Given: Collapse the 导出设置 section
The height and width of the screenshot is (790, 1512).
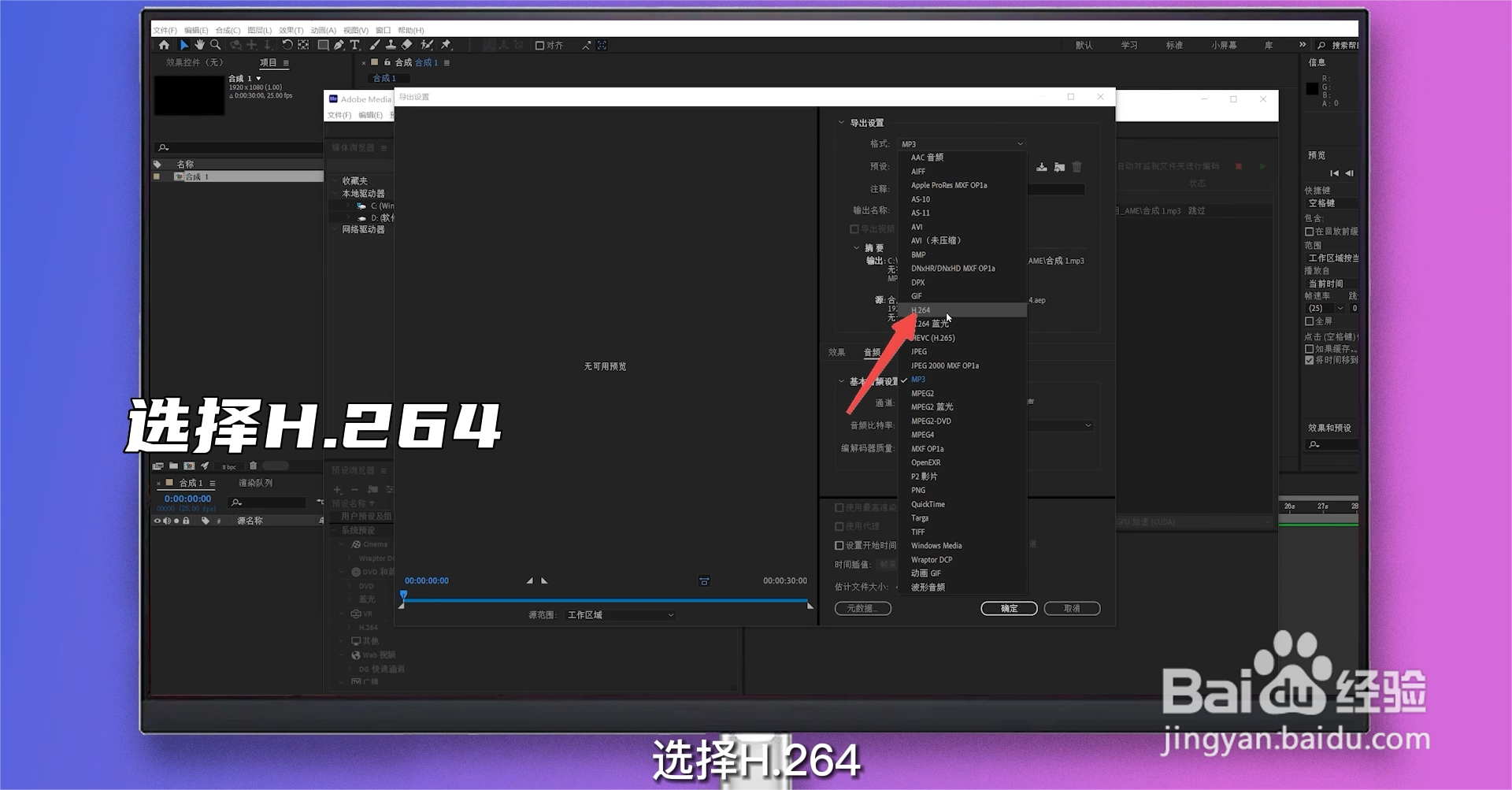Looking at the screenshot, I should 841,123.
